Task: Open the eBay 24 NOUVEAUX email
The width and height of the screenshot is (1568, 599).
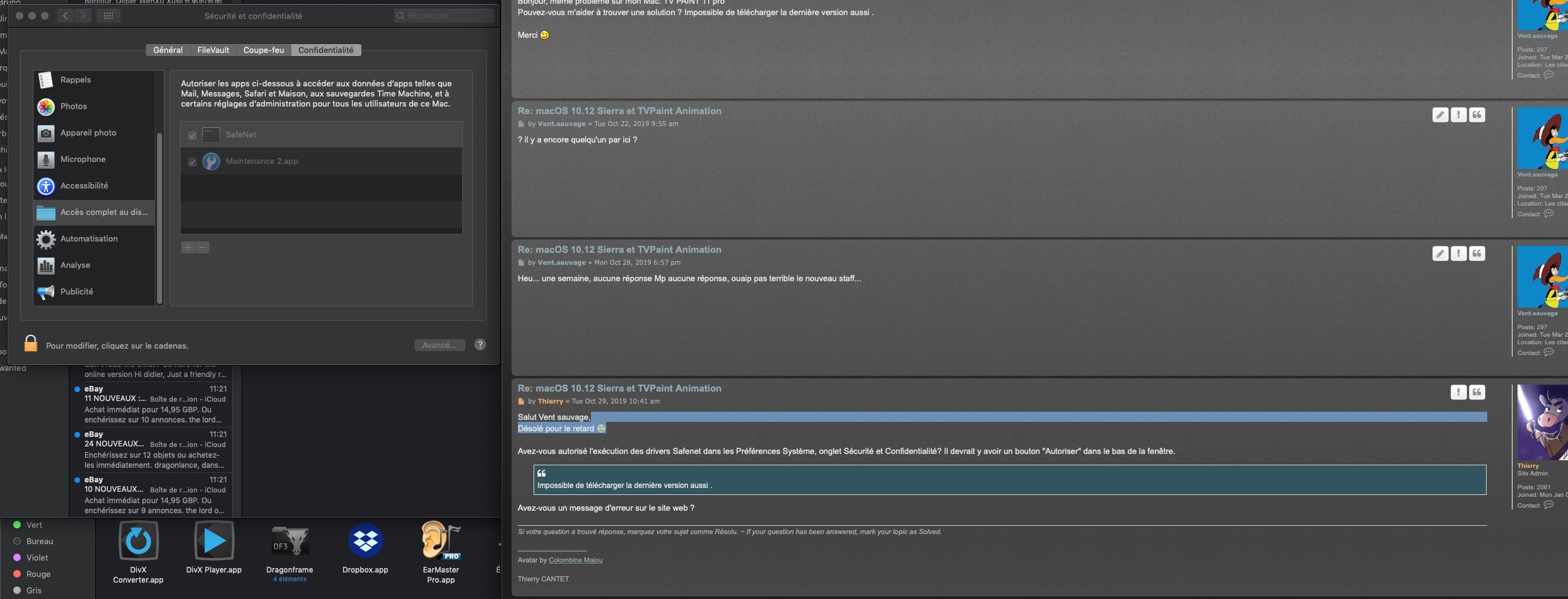Action: pos(150,450)
